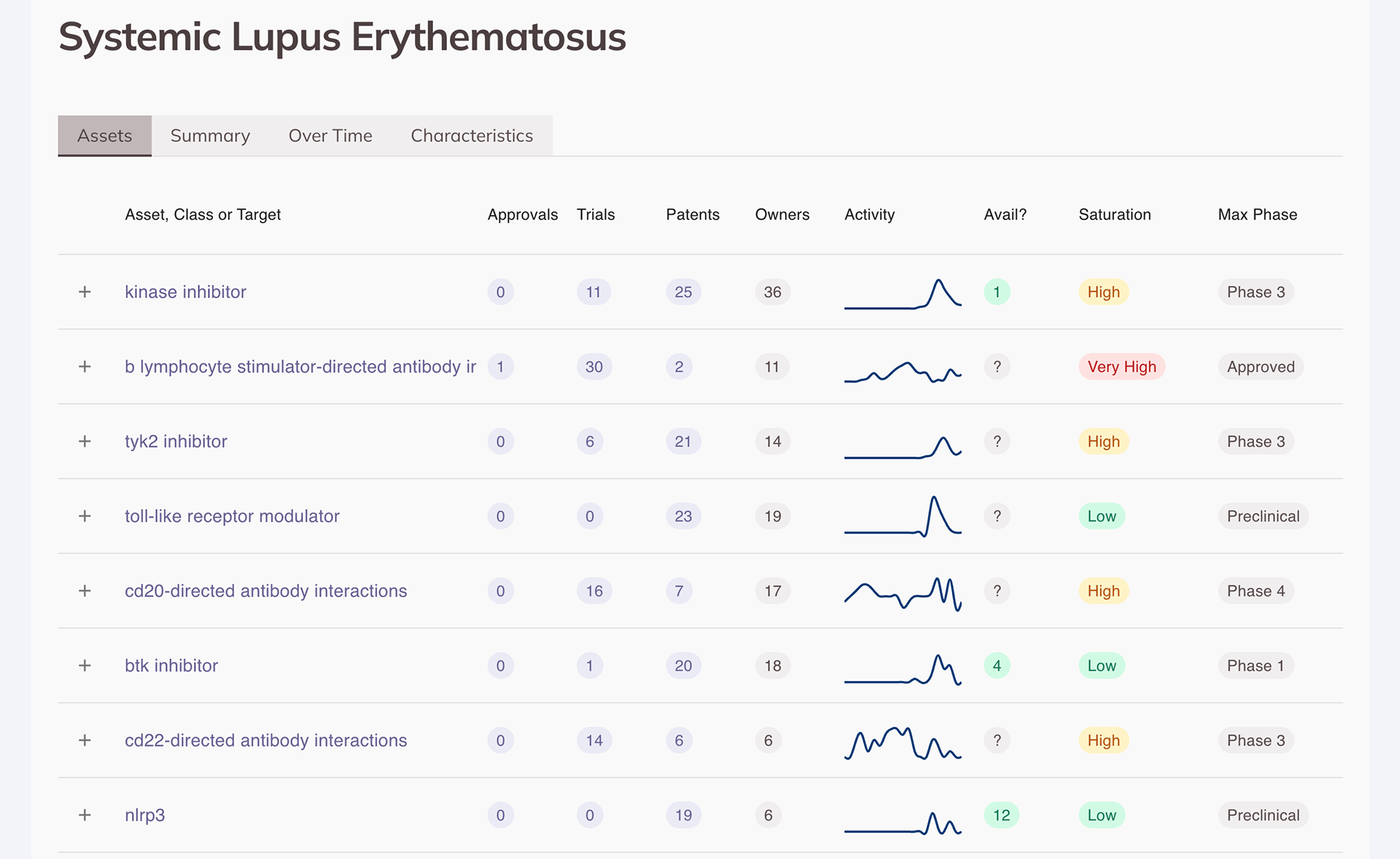
Task: Open the Over Time tab
Action: point(330,136)
